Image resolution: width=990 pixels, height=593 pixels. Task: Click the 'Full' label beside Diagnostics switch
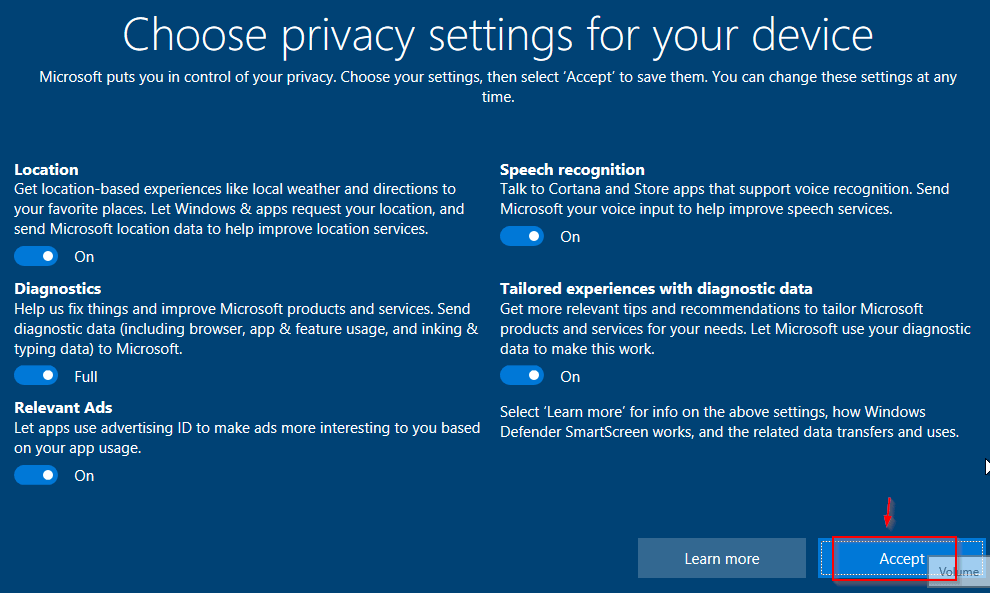pyautogui.click(x=86, y=377)
